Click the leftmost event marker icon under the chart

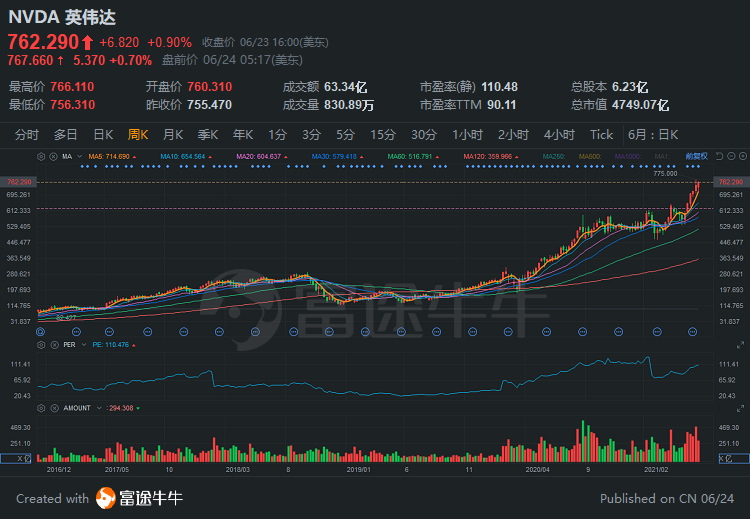[41, 331]
